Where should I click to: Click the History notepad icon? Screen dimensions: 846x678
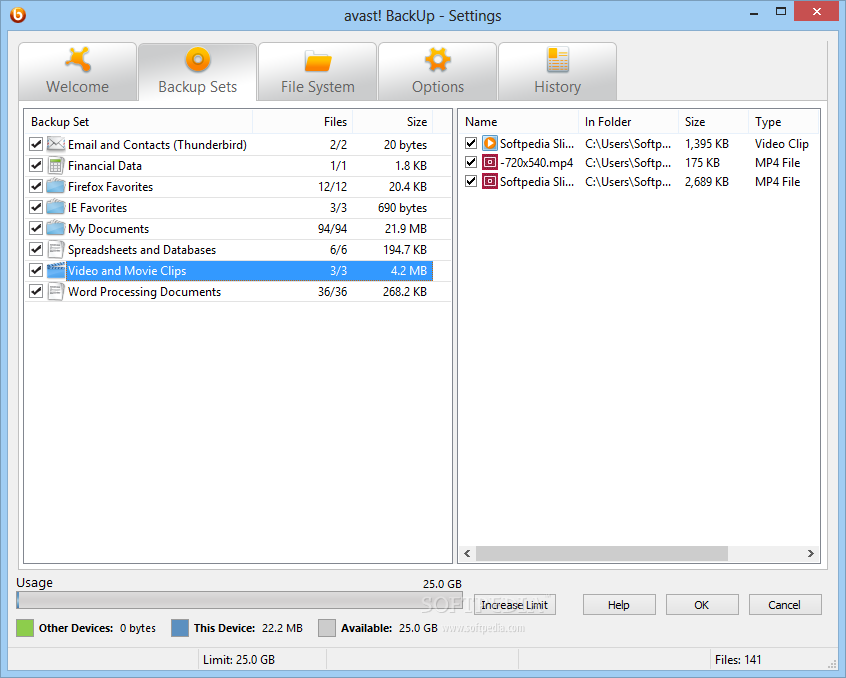(557, 59)
